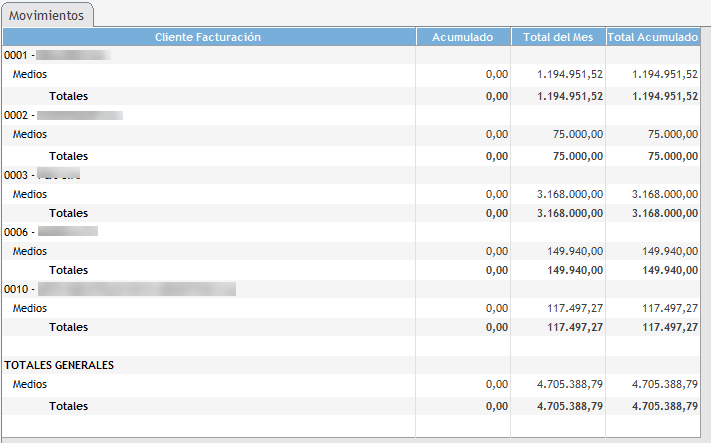Click the Acumulado 0,00 cell for 0001 Medios
The height and width of the screenshot is (443, 711).
click(497, 75)
